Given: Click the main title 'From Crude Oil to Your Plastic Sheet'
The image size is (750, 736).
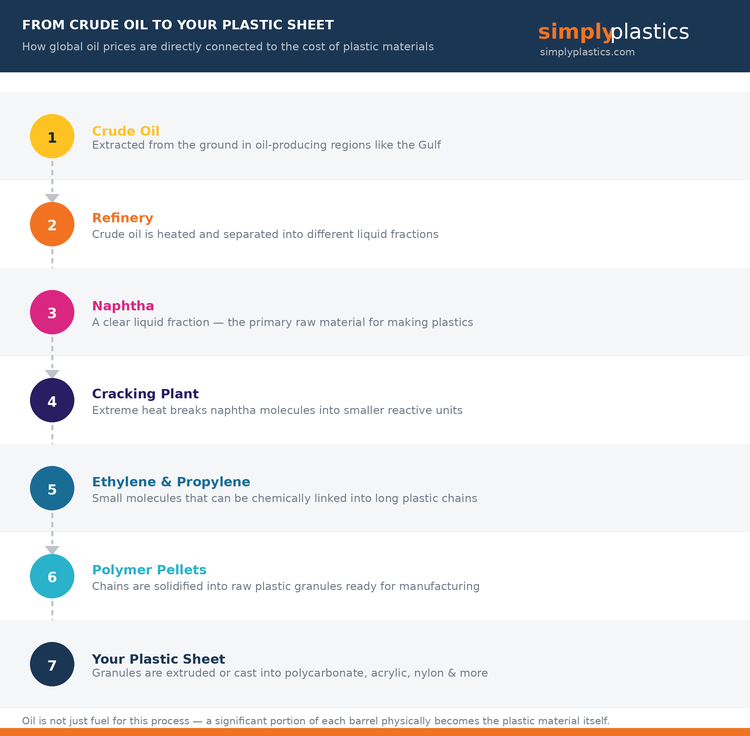Looking at the screenshot, I should coord(178,25).
